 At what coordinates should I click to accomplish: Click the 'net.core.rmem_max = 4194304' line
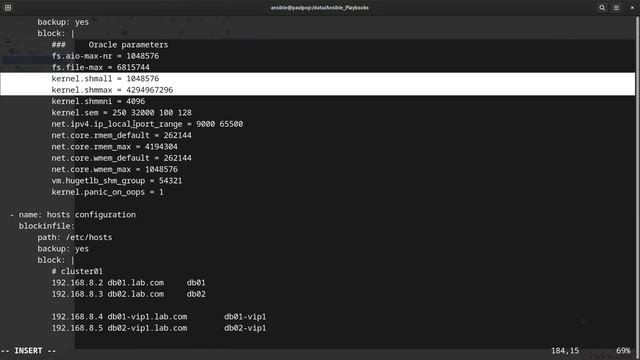[114, 147]
